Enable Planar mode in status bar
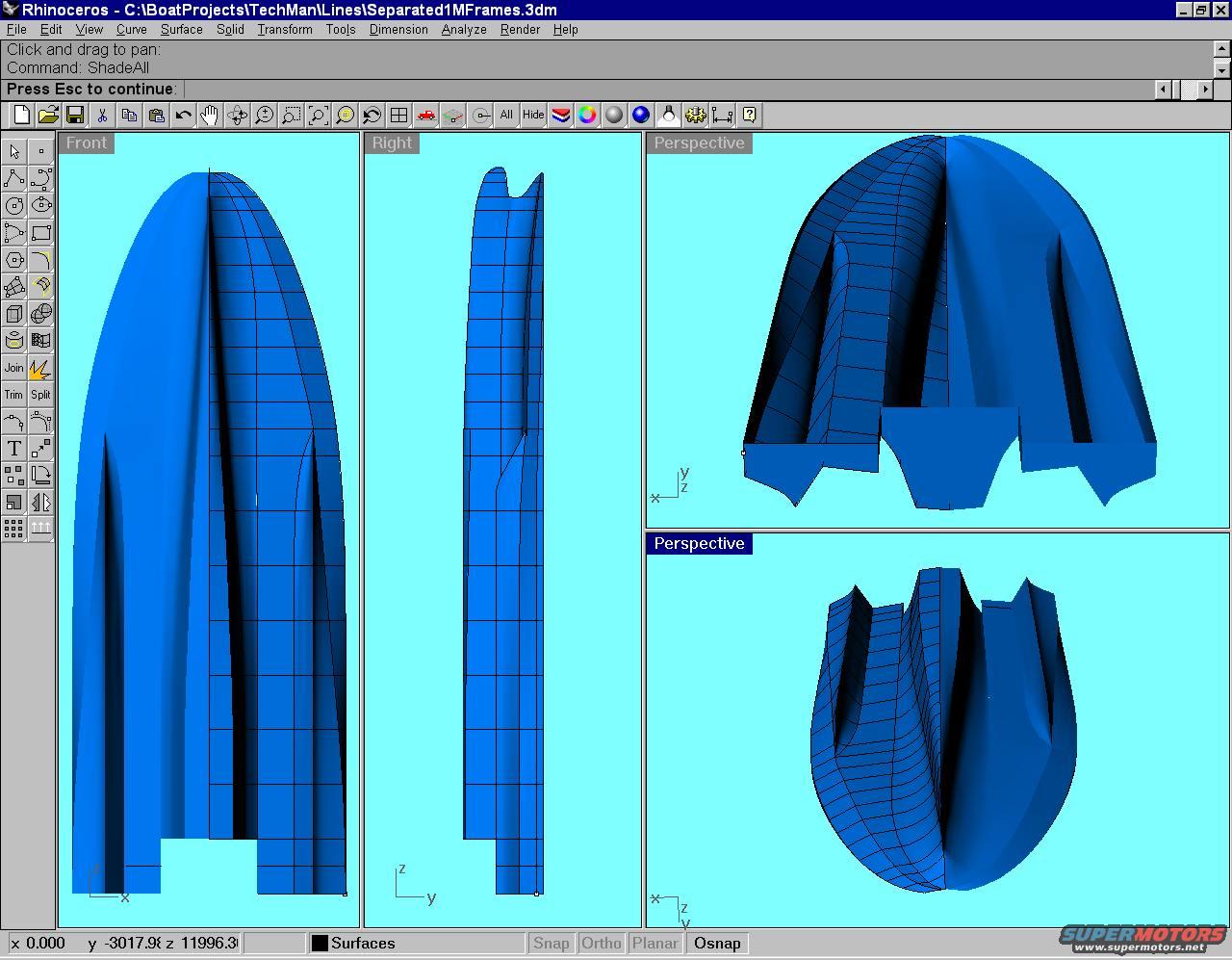Screen dimensions: 1232x960 pos(655,944)
